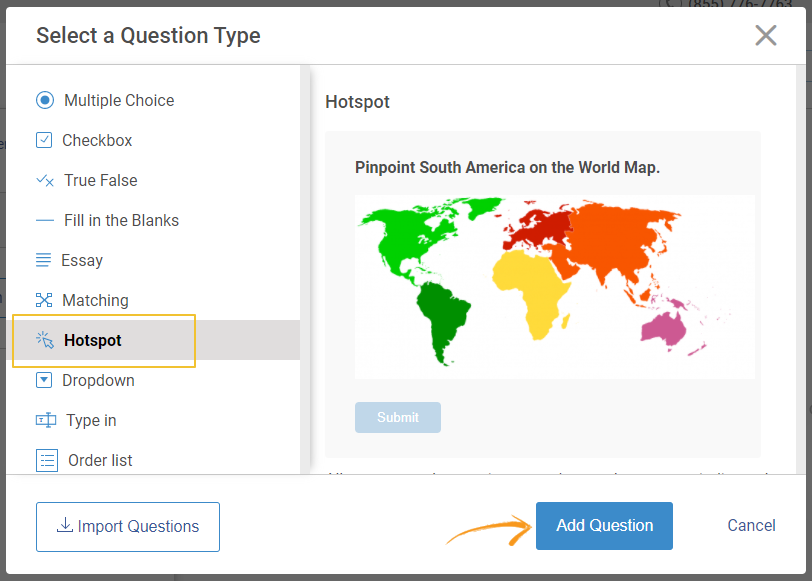812x581 pixels.
Task: Click the Add Question button
Action: point(604,525)
